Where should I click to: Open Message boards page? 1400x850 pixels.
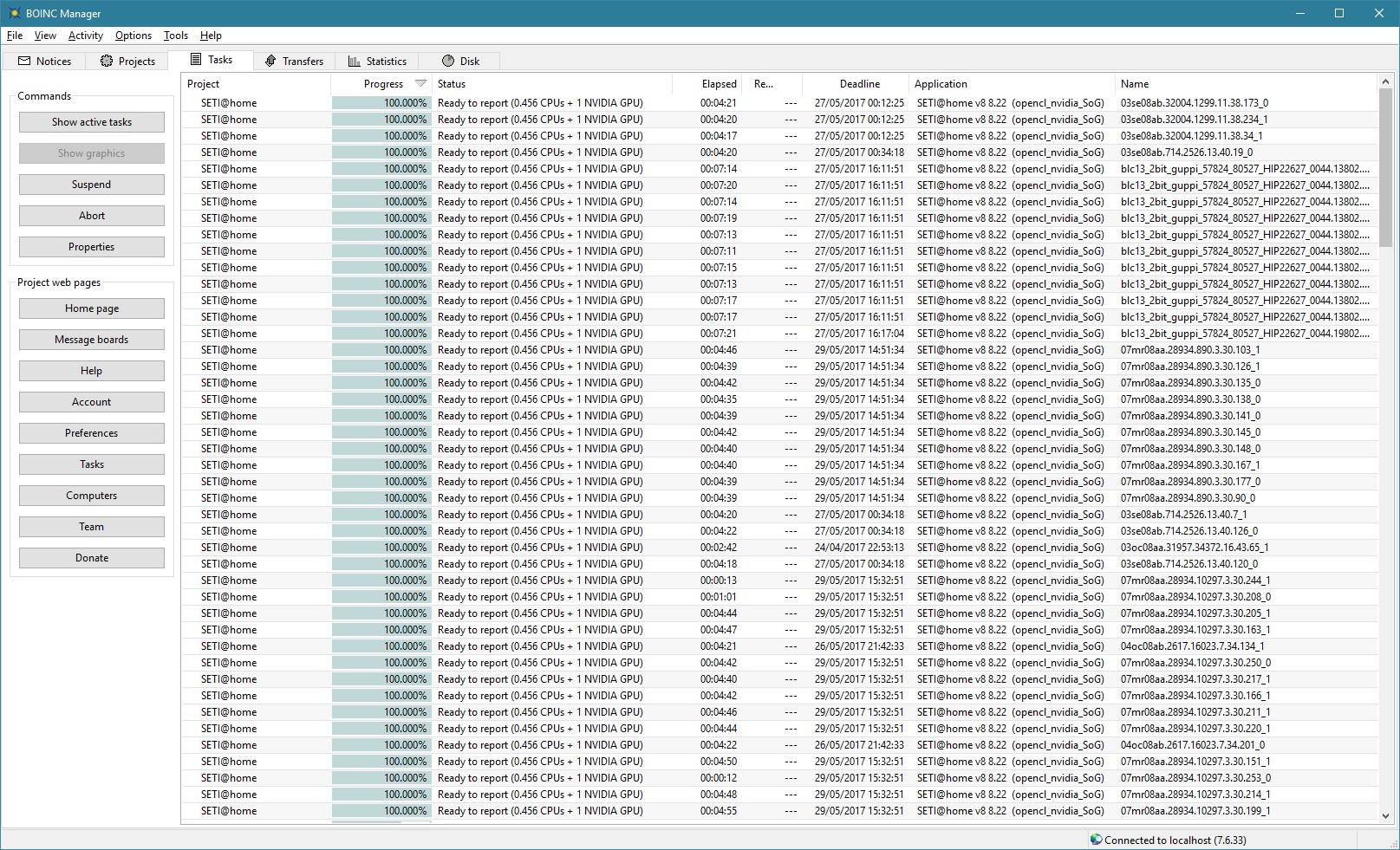click(92, 340)
